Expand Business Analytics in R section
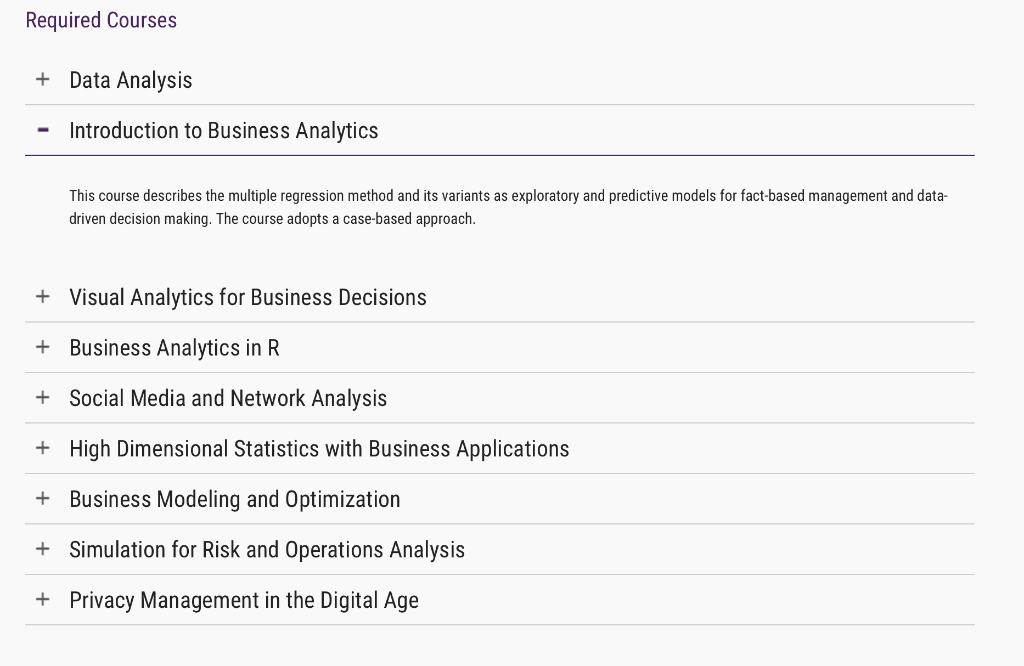The image size is (1024, 666). click(174, 348)
